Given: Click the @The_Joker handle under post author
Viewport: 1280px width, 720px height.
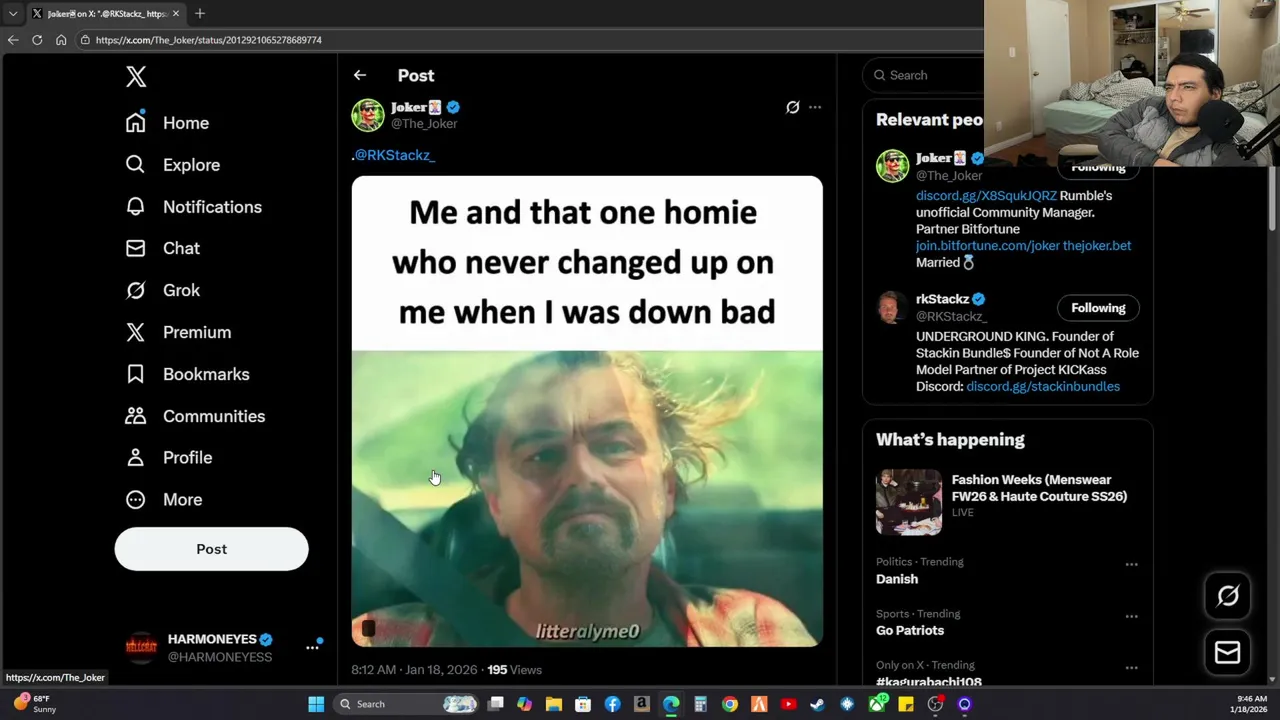Looking at the screenshot, I should point(424,124).
